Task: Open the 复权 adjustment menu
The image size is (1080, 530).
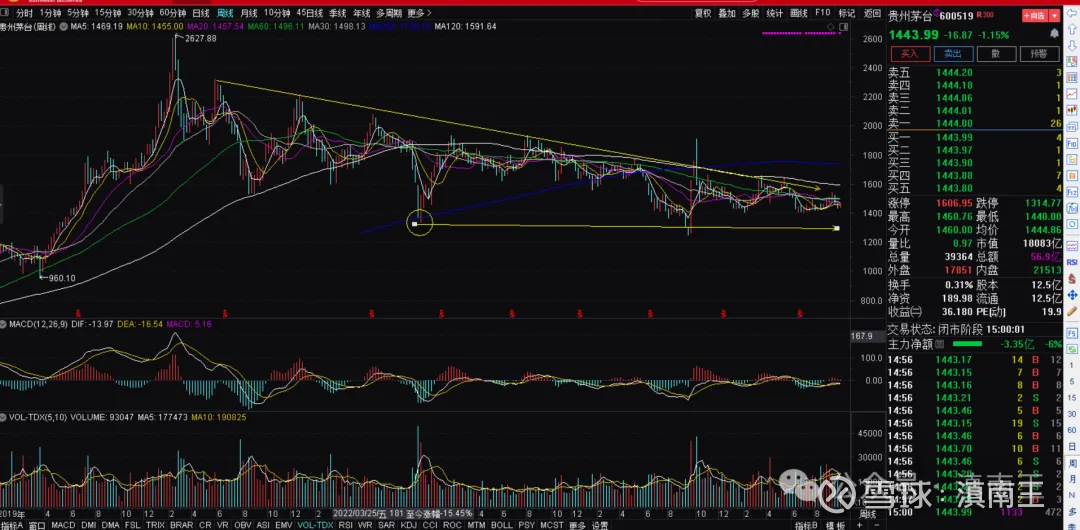Action: [703, 13]
